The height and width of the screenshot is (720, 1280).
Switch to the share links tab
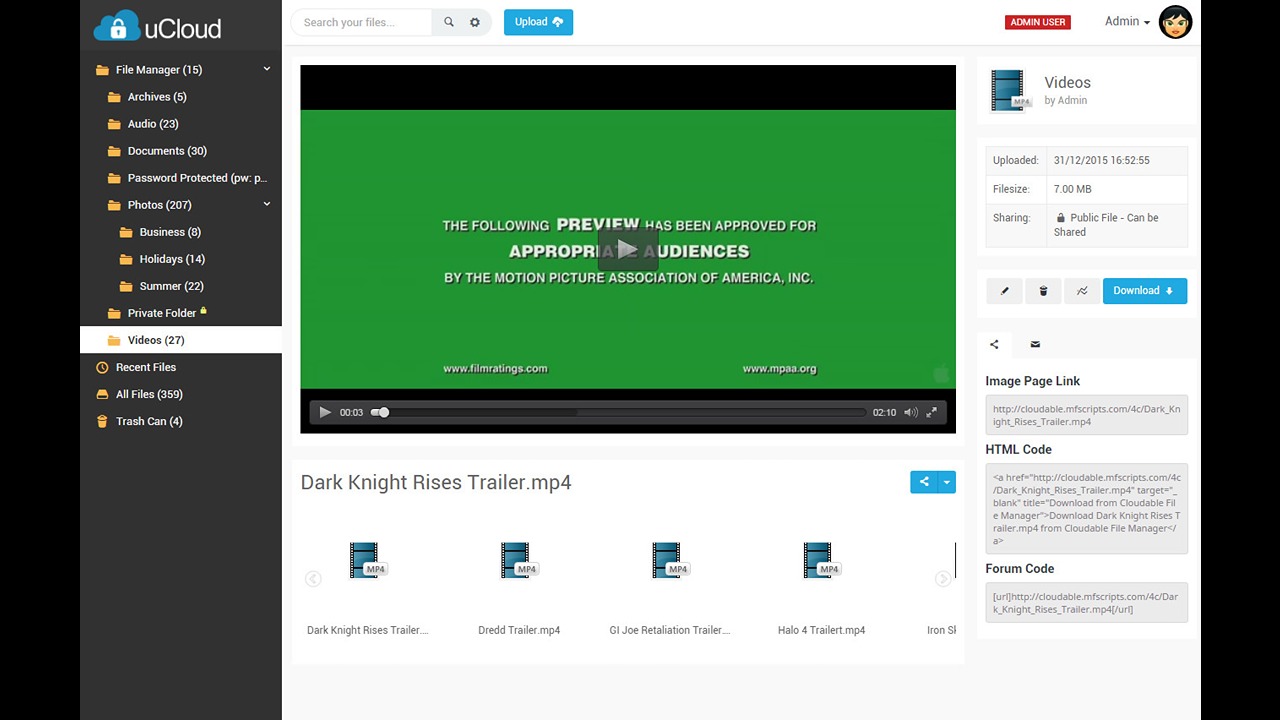click(994, 344)
